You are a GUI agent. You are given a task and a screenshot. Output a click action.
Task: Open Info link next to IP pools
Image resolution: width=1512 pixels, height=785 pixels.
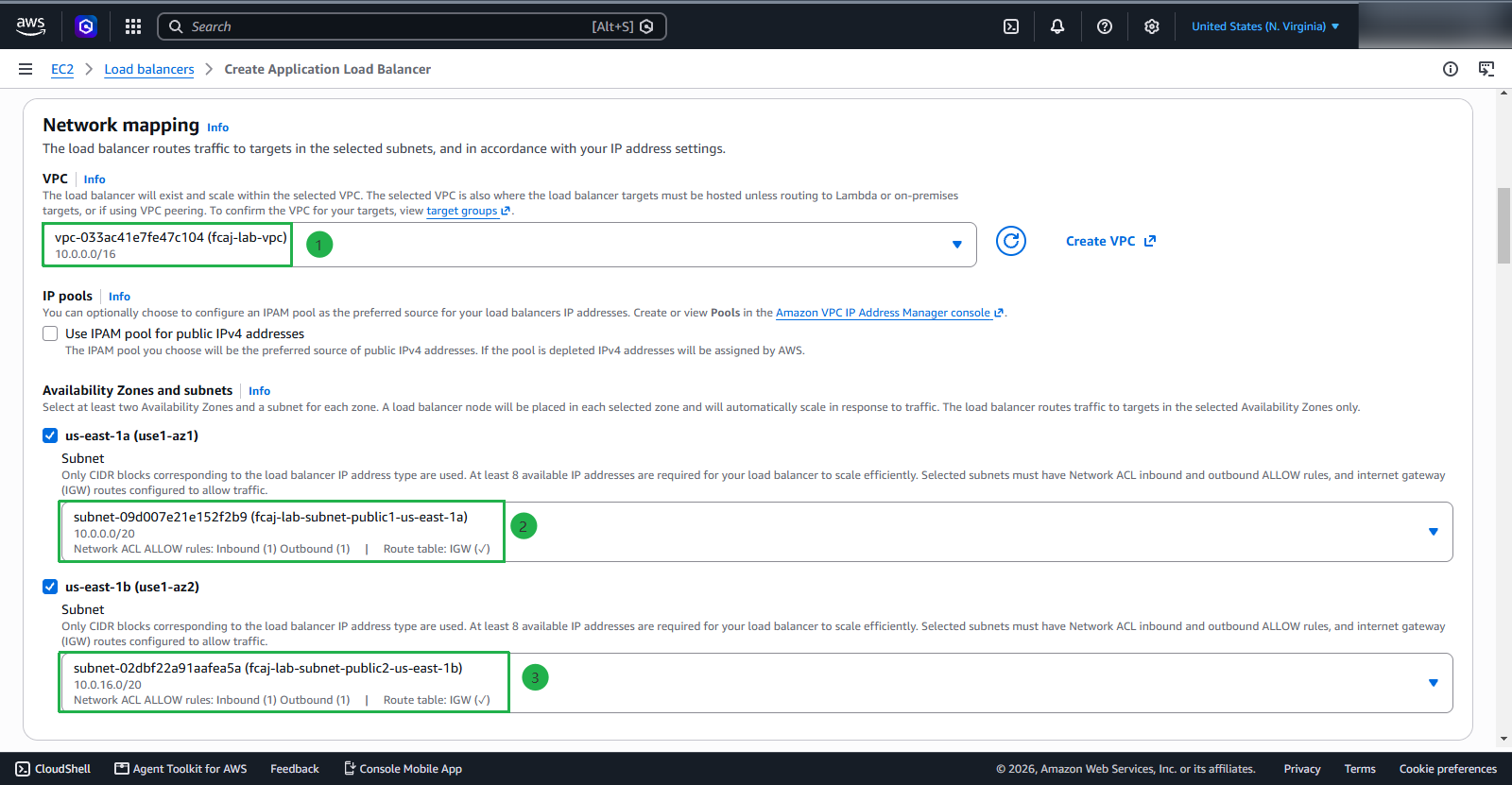click(119, 297)
